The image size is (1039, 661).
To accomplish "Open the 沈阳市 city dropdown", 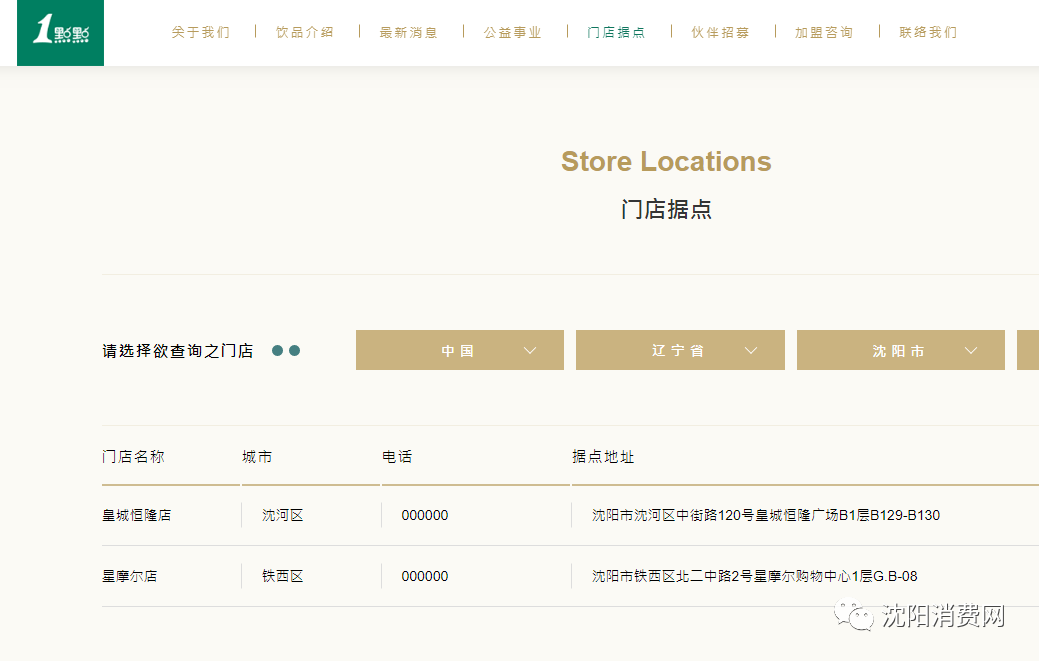I will coord(900,351).
